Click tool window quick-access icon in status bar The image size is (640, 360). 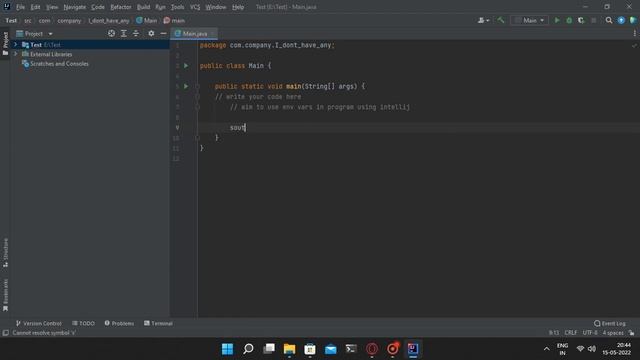[x=6, y=333]
